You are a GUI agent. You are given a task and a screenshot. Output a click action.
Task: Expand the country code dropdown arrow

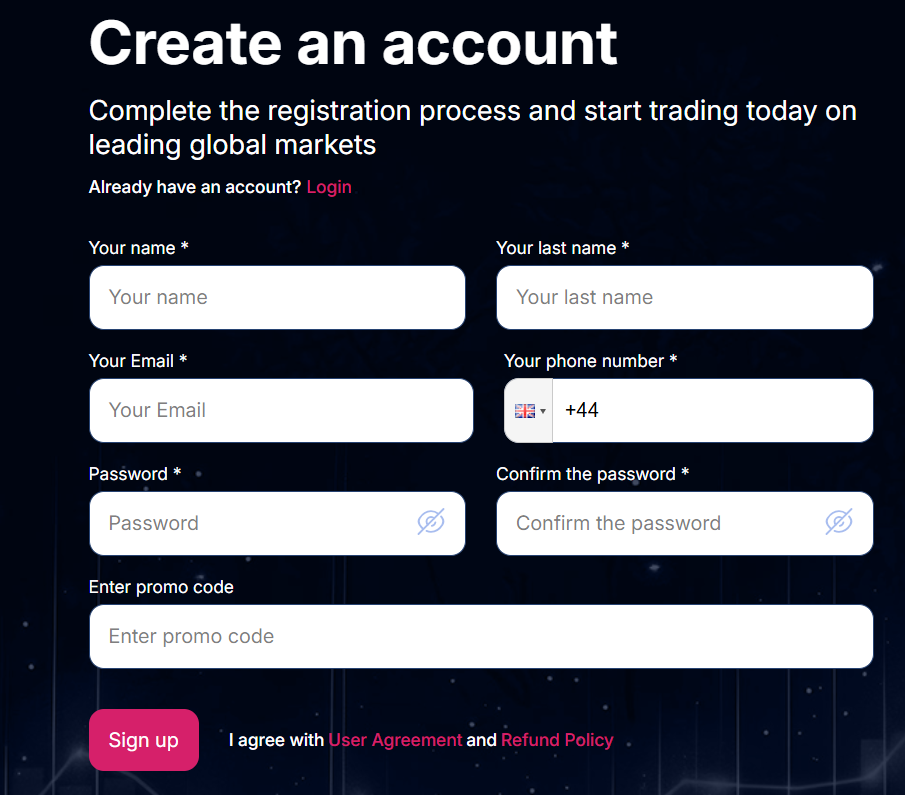click(543, 411)
